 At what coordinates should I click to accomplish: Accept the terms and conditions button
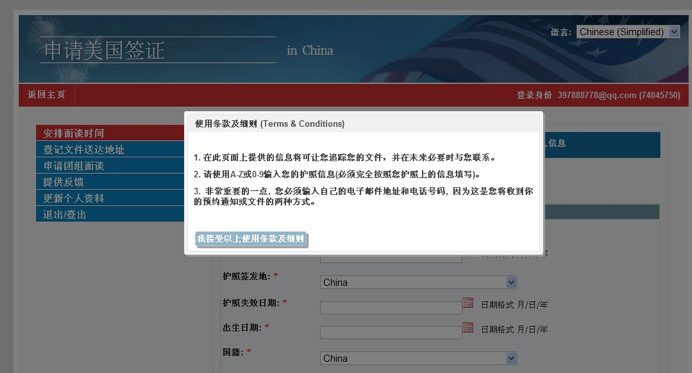click(251, 239)
